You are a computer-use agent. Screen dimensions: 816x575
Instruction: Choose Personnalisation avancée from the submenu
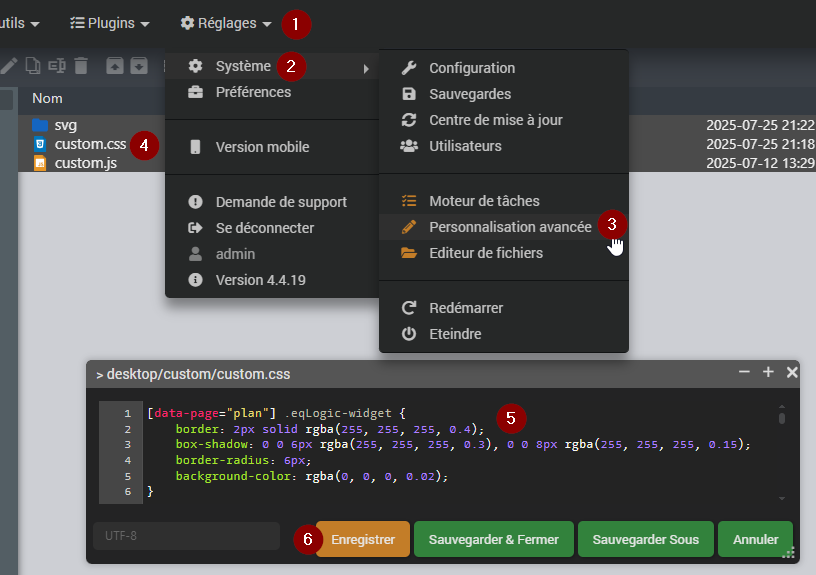510,227
